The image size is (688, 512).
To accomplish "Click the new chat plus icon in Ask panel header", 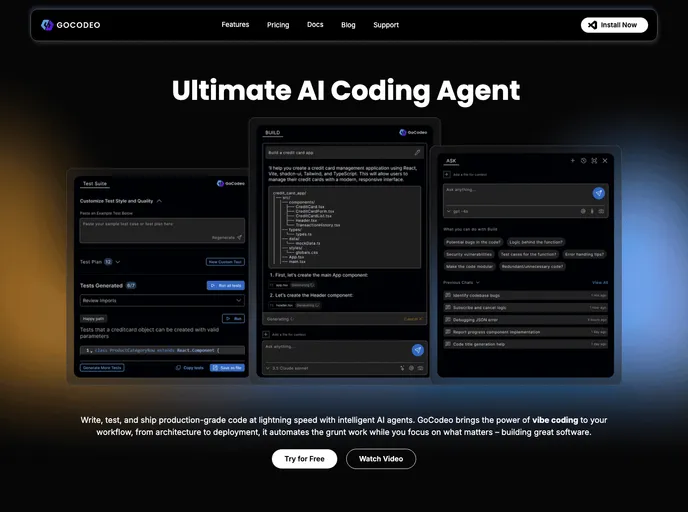I will pyautogui.click(x=572, y=161).
